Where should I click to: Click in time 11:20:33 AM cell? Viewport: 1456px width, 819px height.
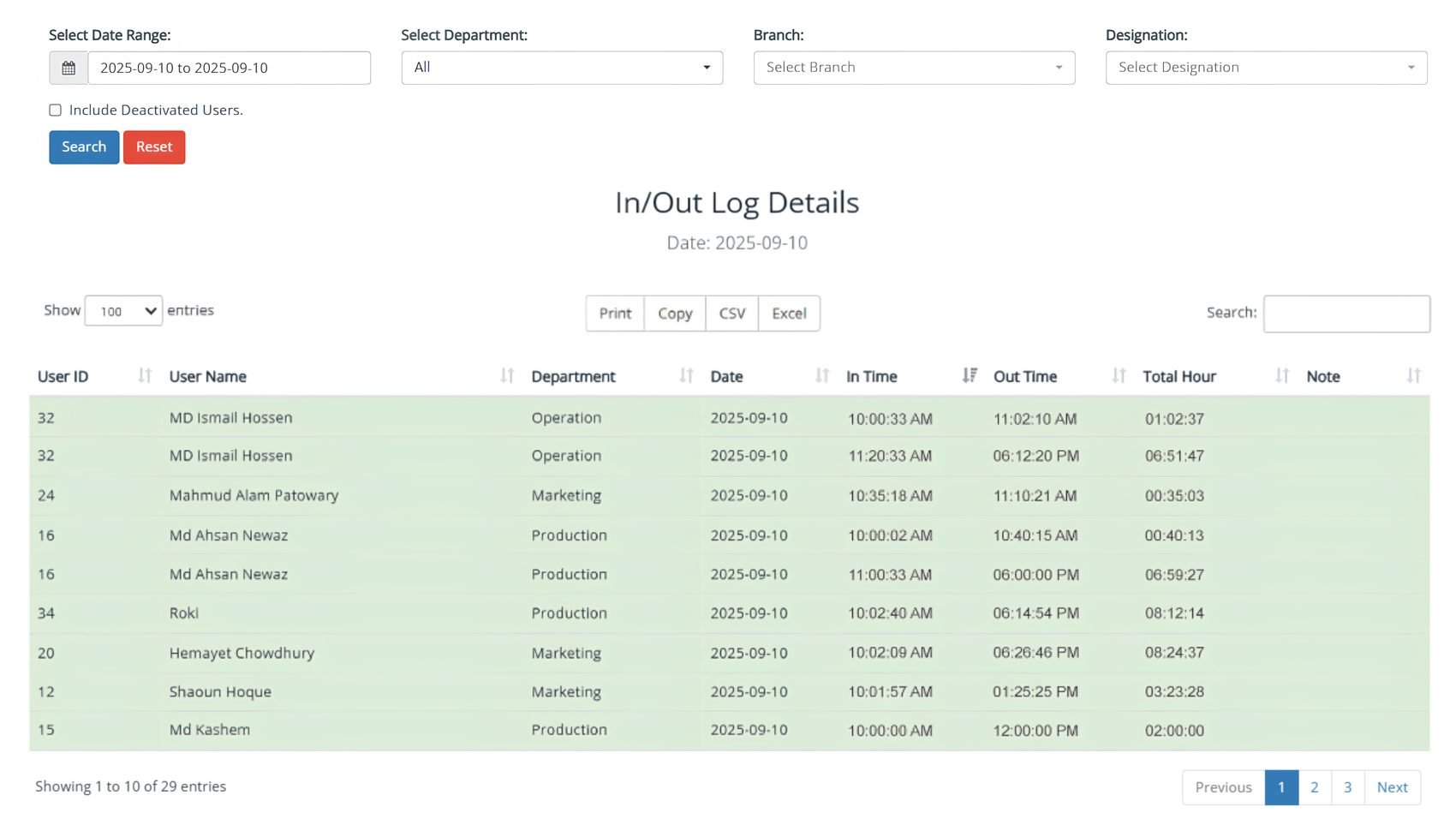tap(890, 457)
